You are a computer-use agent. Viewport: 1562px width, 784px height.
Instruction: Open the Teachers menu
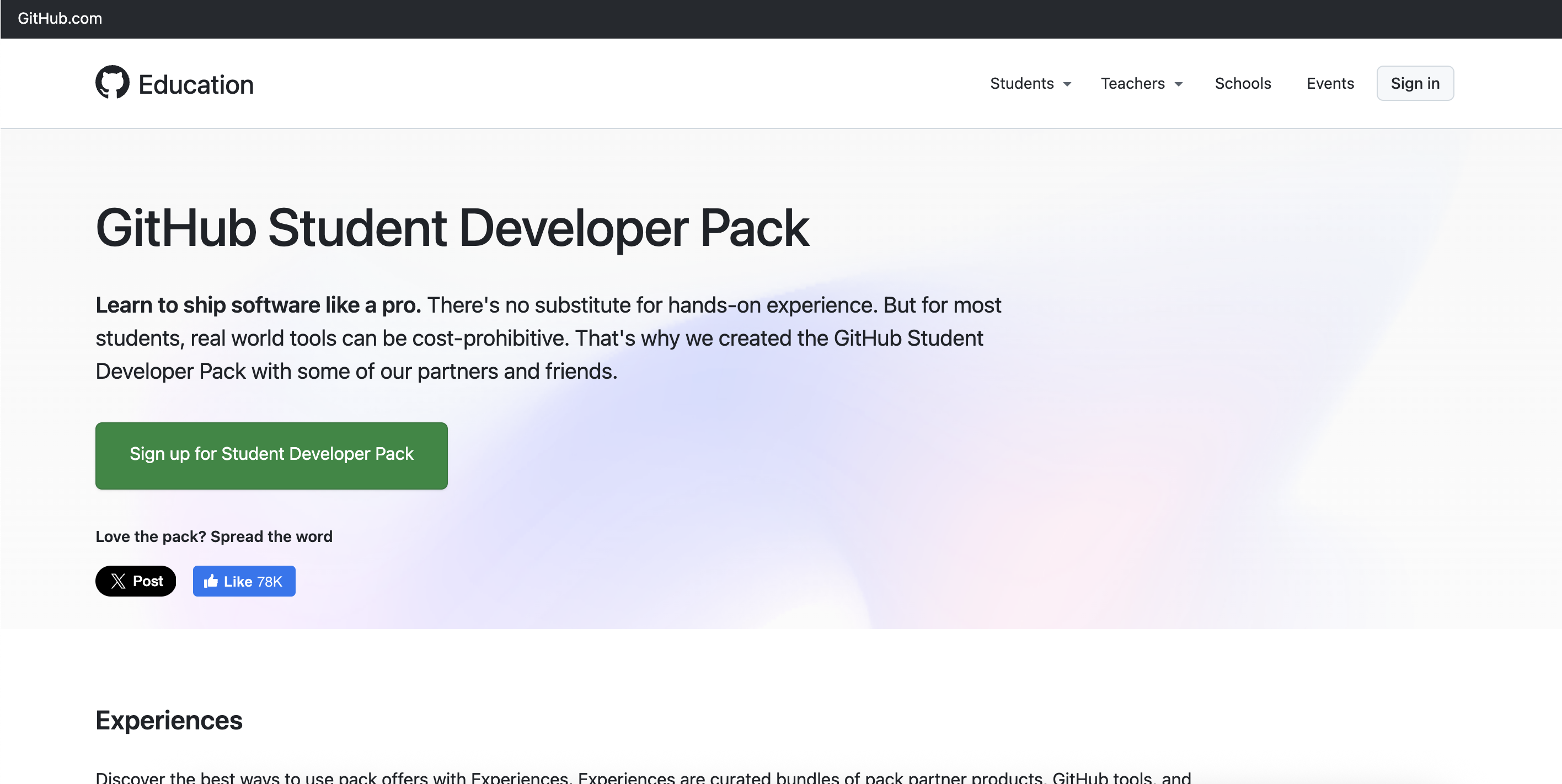tap(1132, 83)
